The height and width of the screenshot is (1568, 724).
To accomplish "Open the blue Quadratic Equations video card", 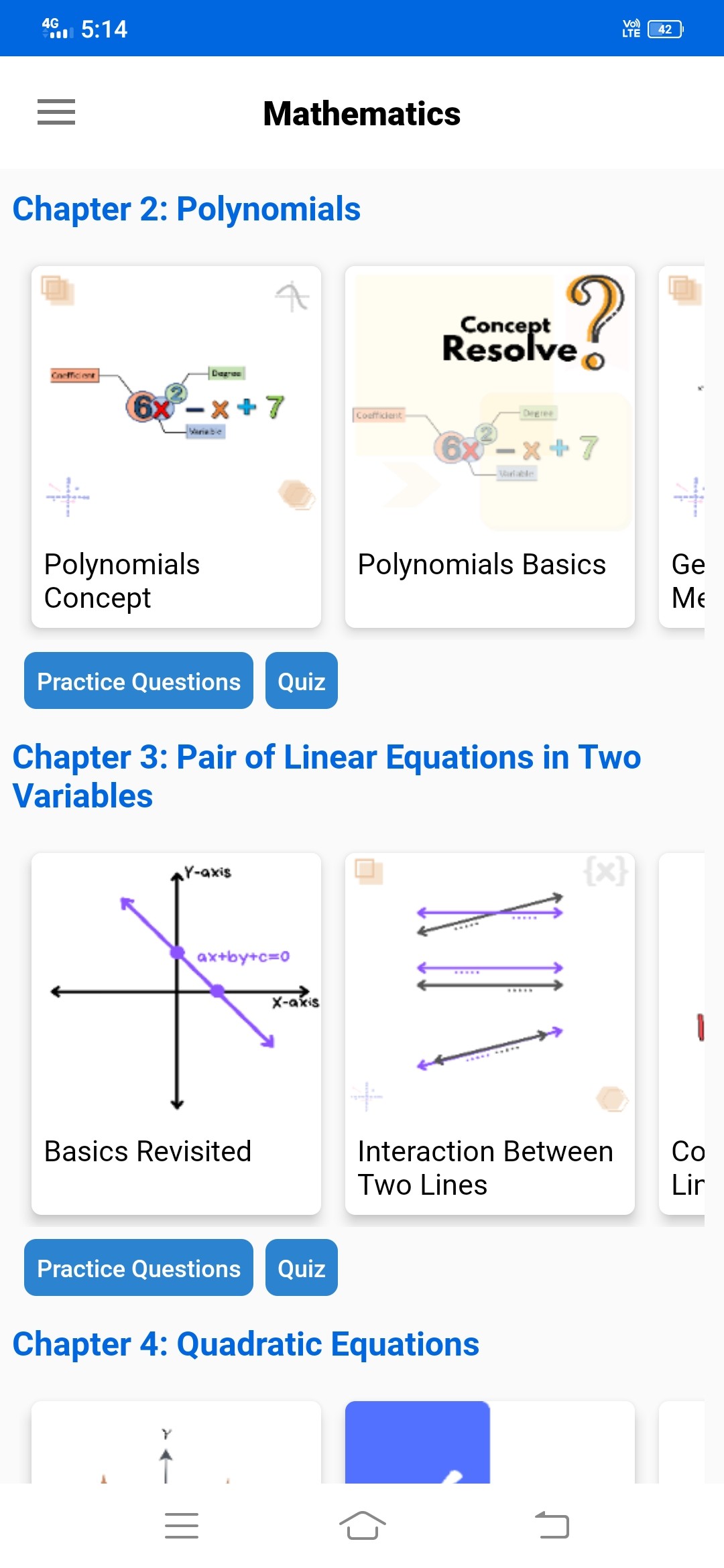I will click(x=418, y=1441).
